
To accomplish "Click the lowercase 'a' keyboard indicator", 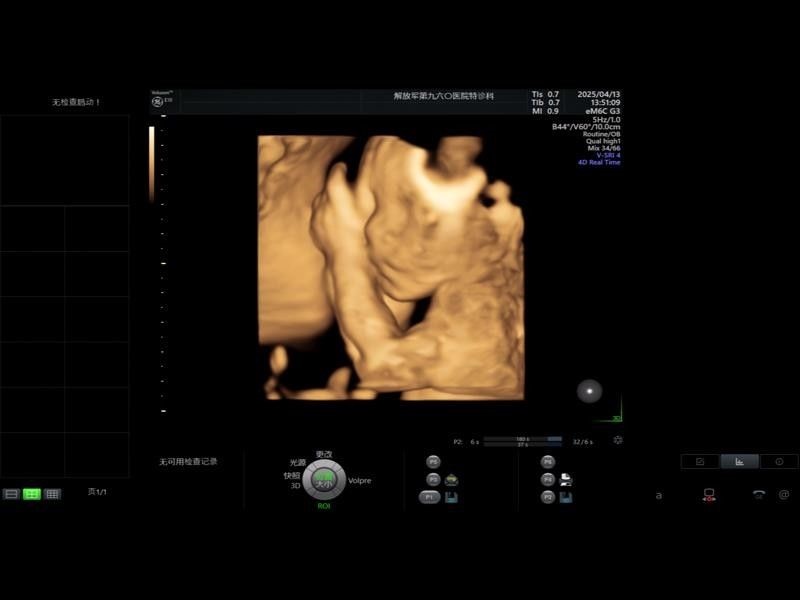I will click(x=659, y=495).
